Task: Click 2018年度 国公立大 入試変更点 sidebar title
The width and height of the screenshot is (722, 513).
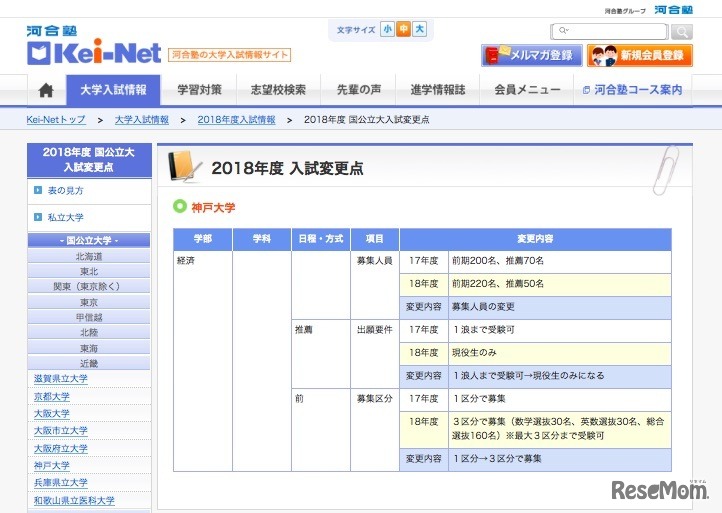Action: pos(89,160)
